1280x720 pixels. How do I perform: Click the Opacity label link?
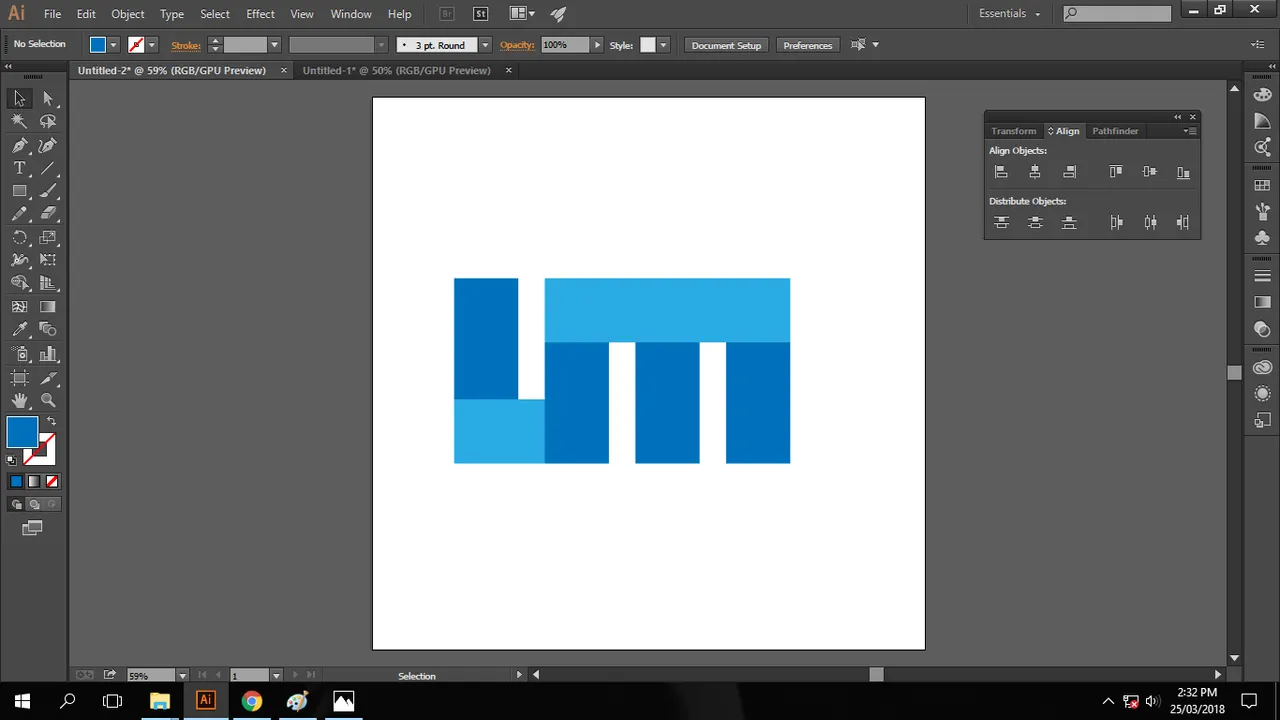(x=517, y=45)
